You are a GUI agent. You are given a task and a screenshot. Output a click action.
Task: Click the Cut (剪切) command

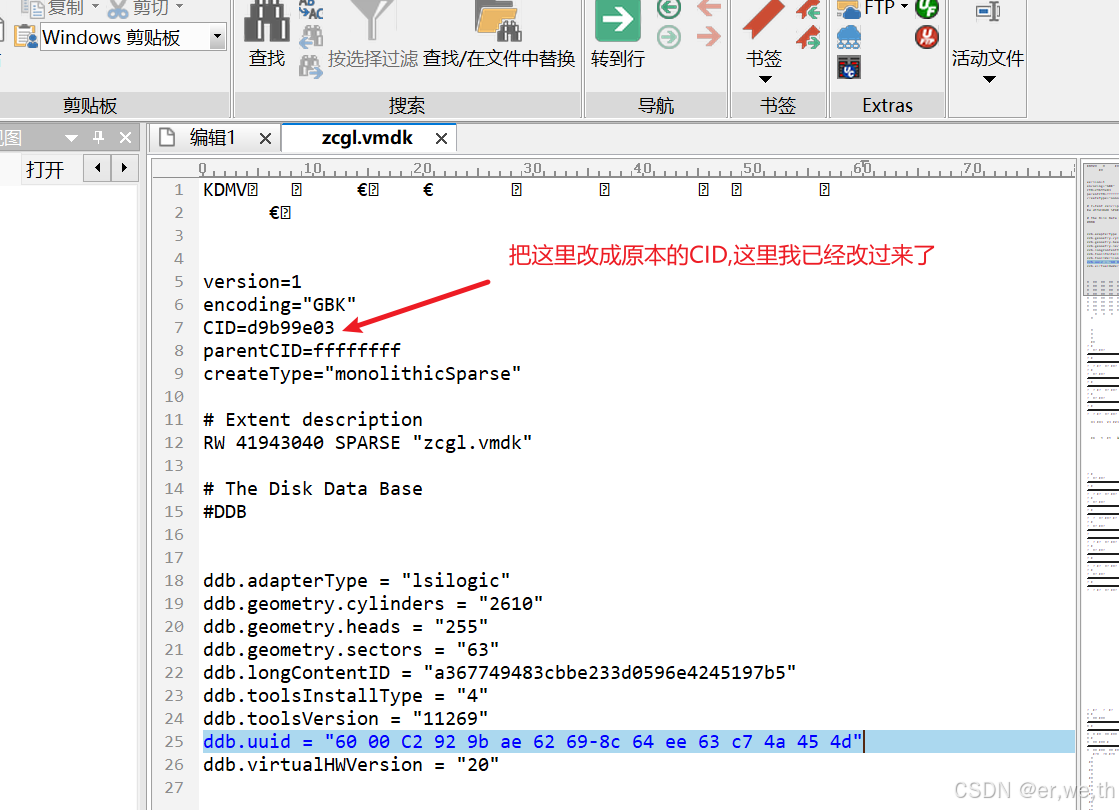click(145, 8)
